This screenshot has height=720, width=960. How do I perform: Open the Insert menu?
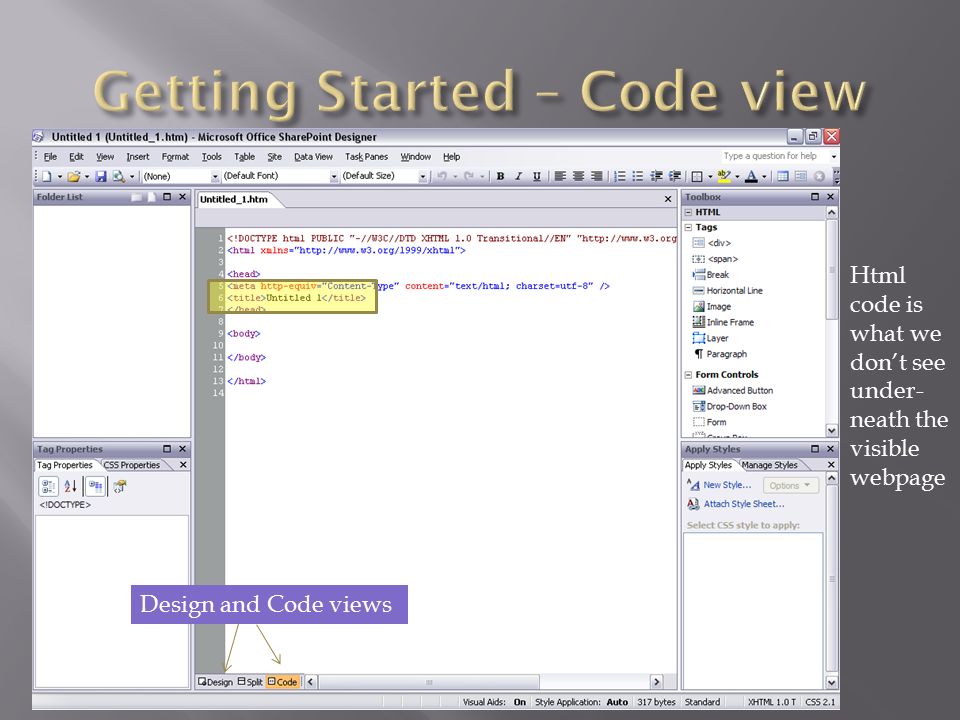pos(138,157)
